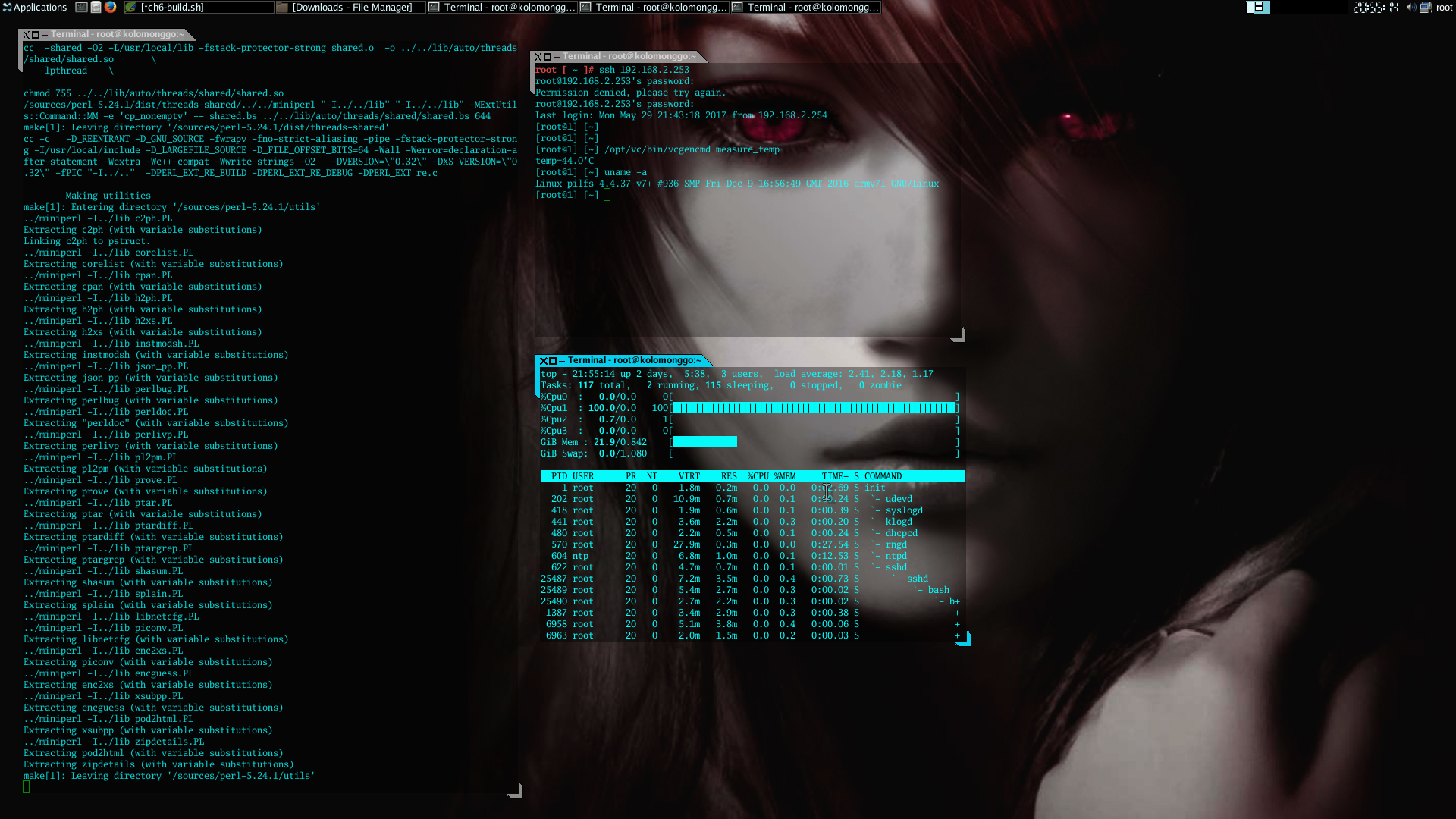The height and width of the screenshot is (819, 1456).
Task: Click 'uname -a' command line in ssh terminal
Action: [x=591, y=172]
